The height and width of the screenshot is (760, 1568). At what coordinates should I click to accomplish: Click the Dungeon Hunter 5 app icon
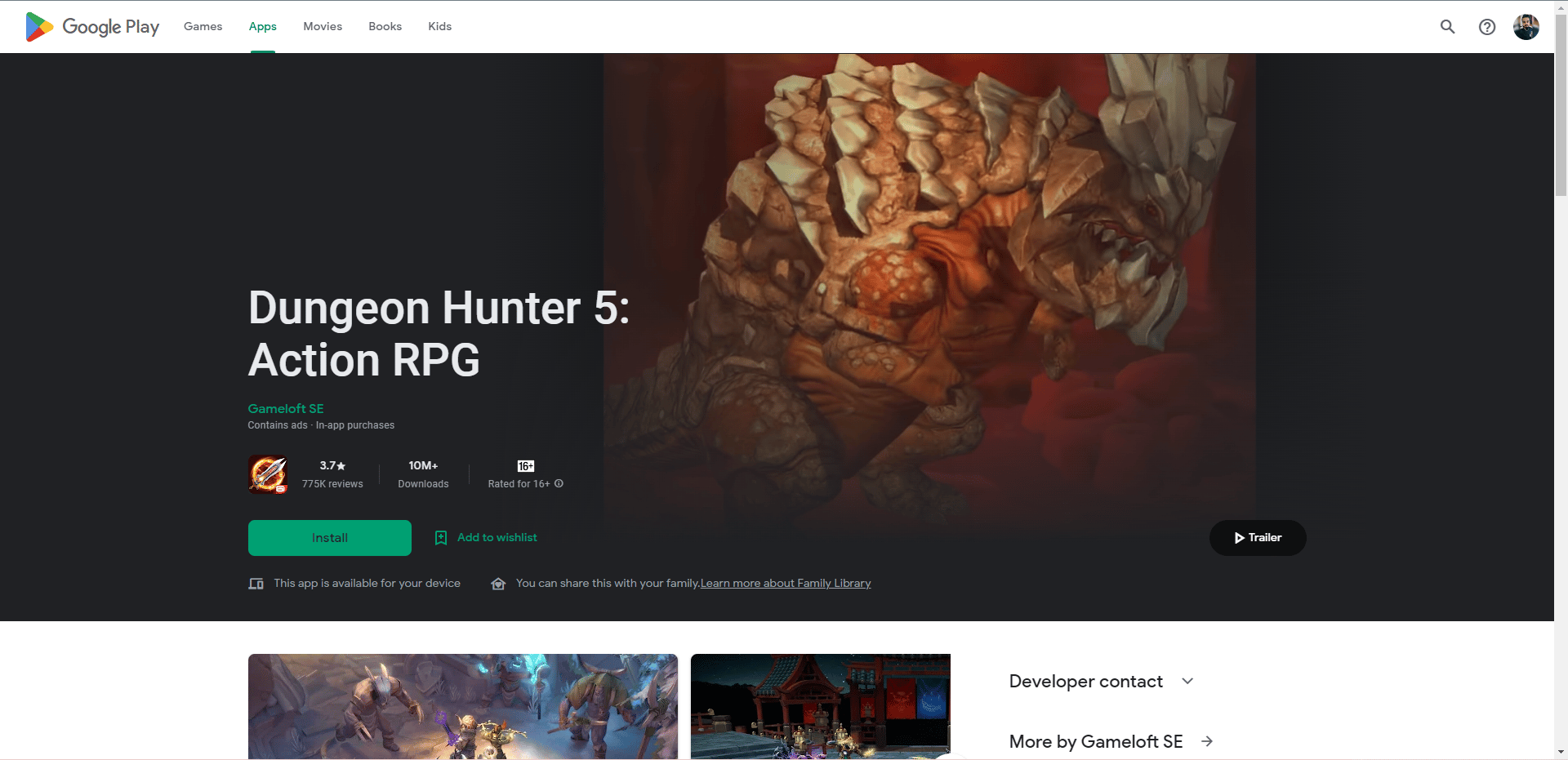(268, 474)
